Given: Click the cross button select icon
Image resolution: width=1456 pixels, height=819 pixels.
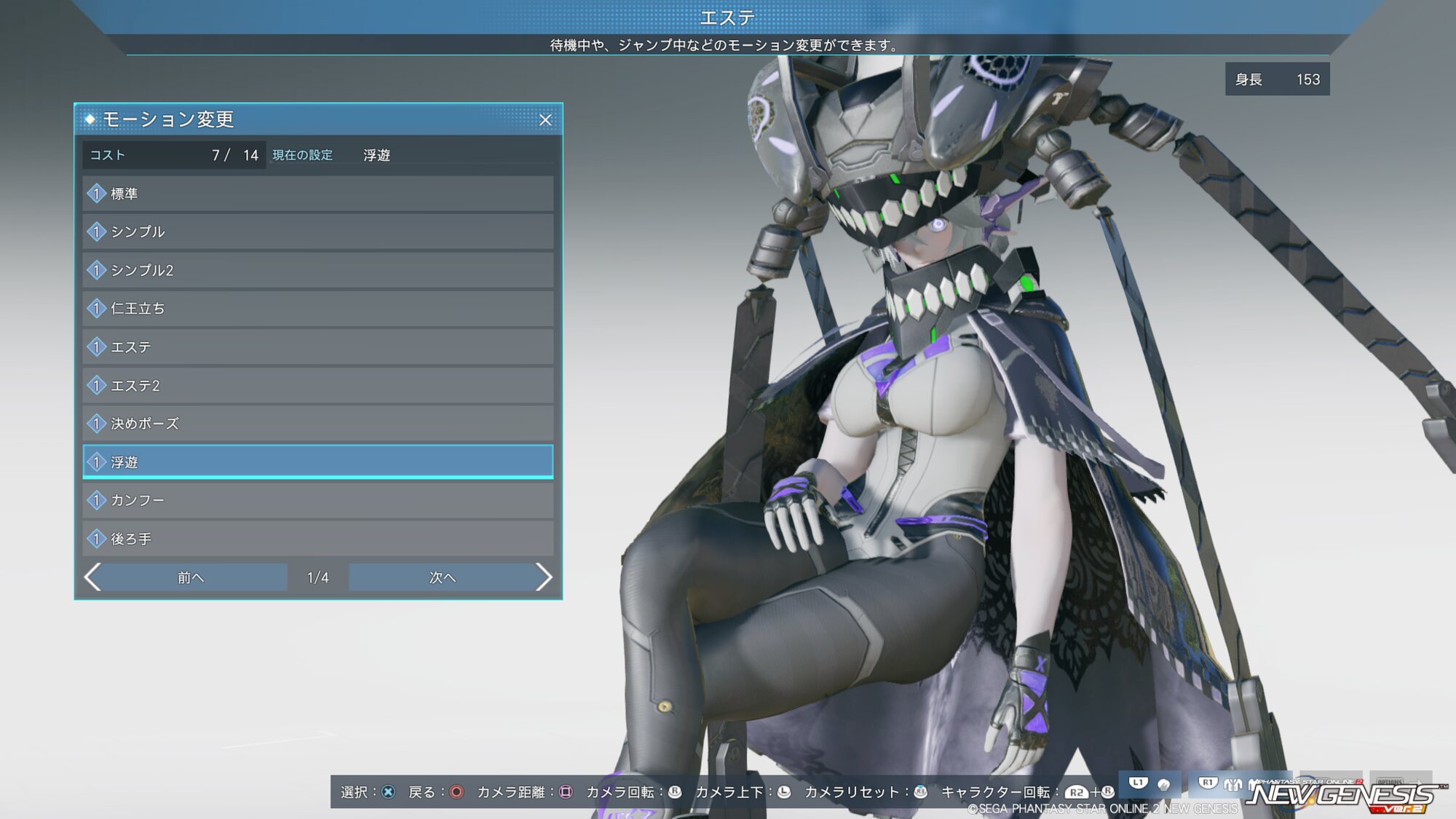Looking at the screenshot, I should pyautogui.click(x=388, y=792).
